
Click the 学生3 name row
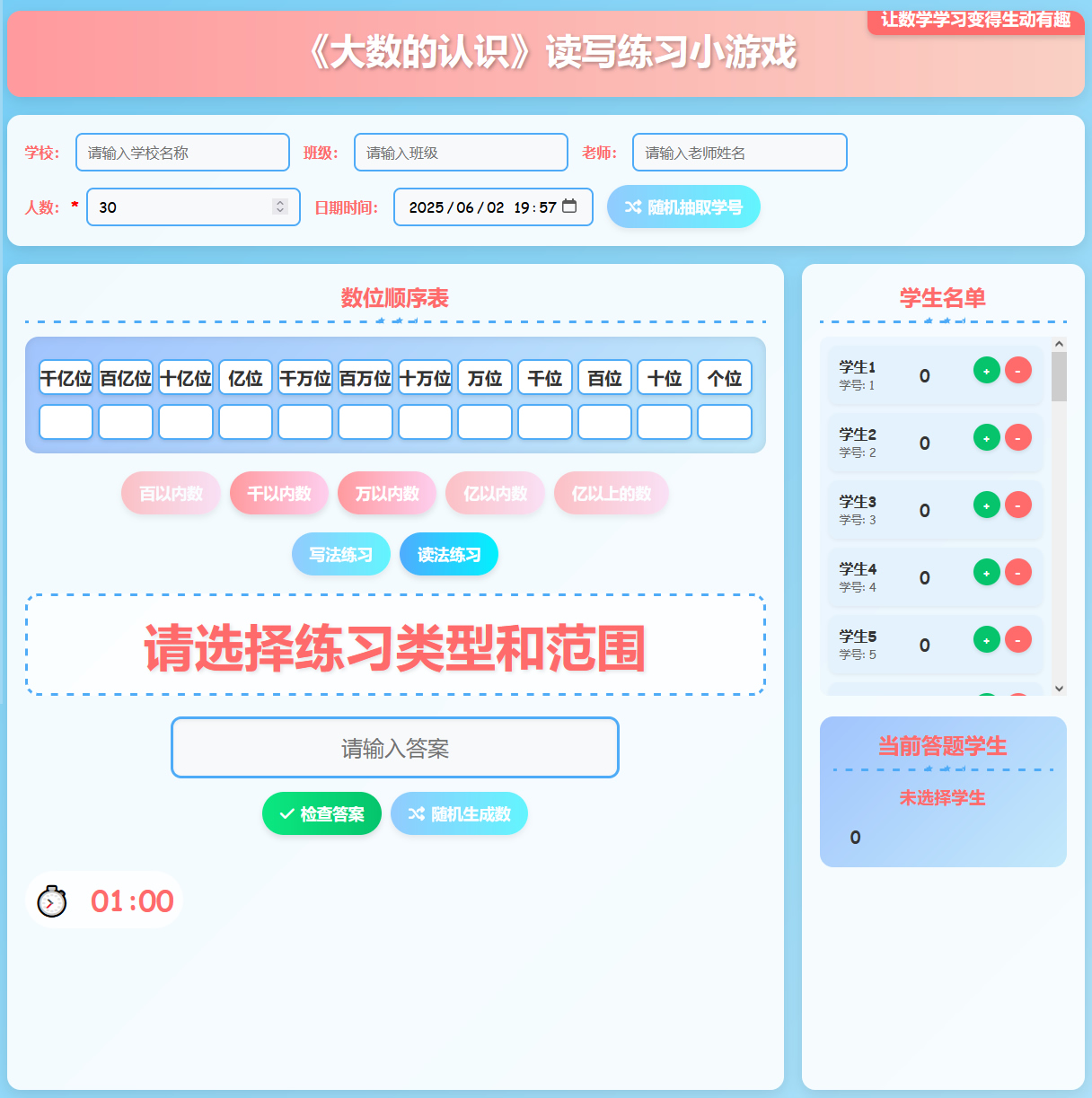click(936, 510)
